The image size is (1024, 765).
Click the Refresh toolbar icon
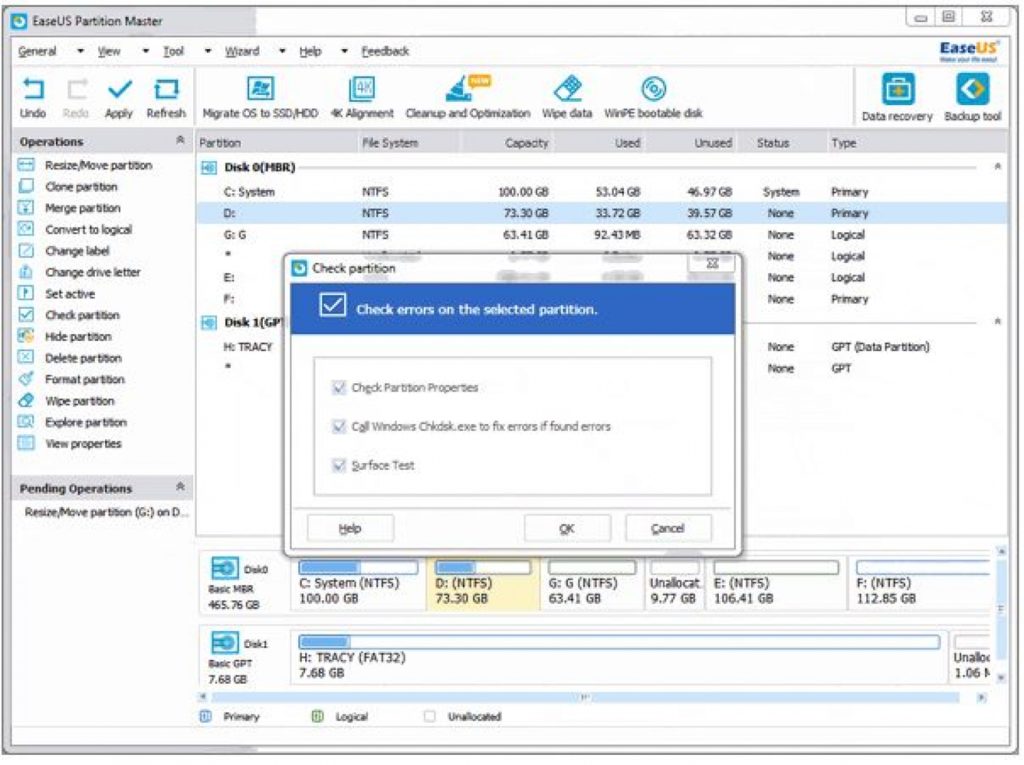[166, 98]
